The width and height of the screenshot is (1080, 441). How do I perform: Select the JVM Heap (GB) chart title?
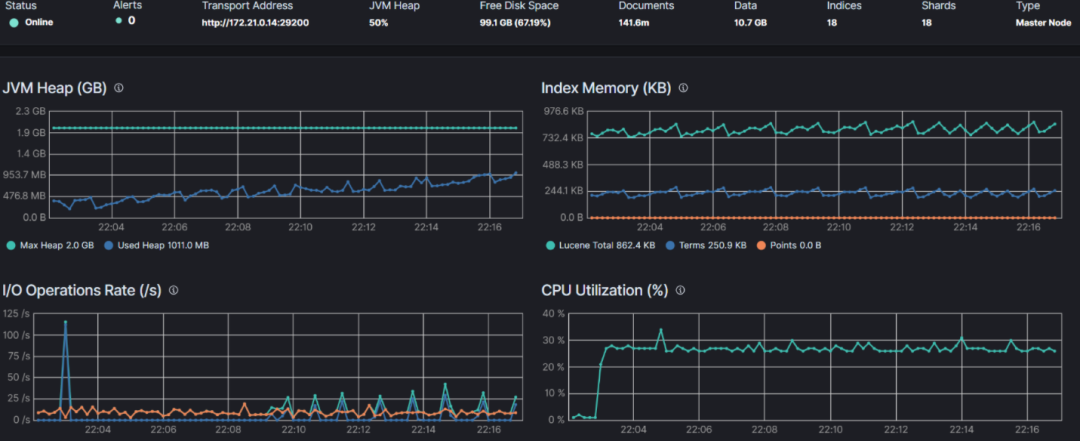point(56,88)
